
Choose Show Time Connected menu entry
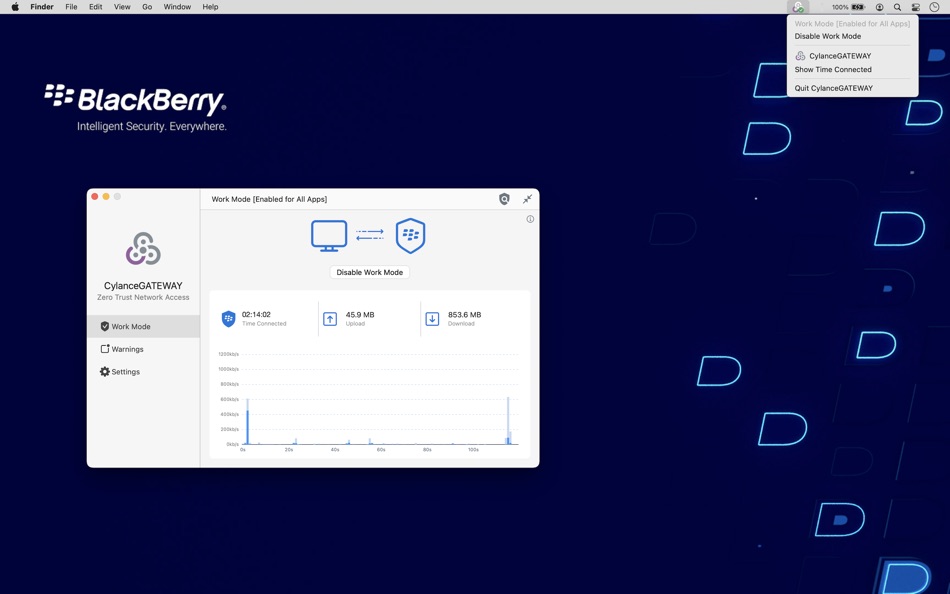coord(833,69)
